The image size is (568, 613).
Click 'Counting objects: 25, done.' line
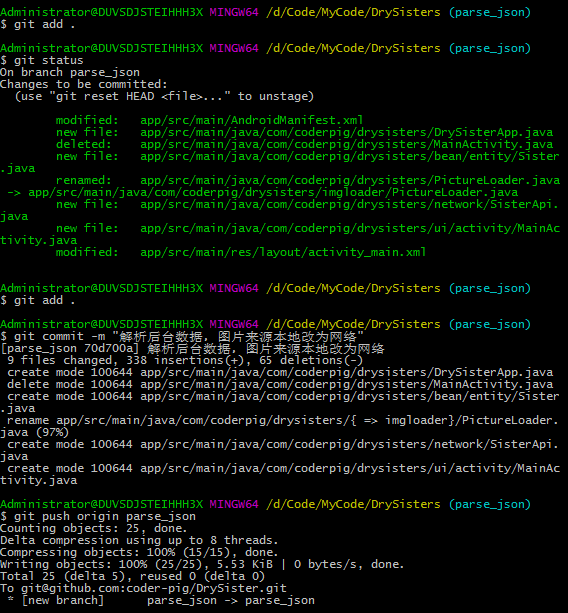coord(94,528)
